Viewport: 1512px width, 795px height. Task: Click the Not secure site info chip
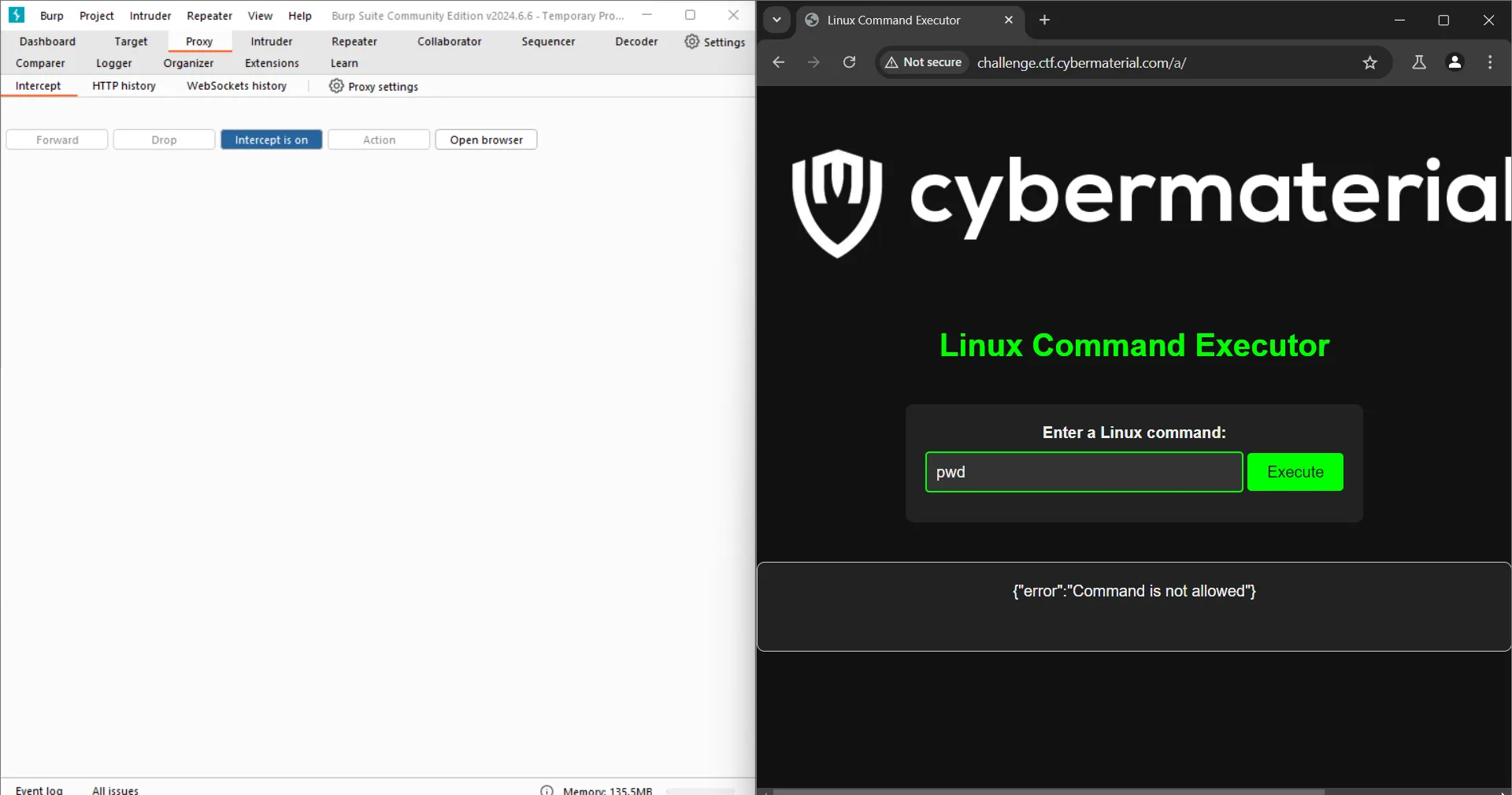coord(923,62)
